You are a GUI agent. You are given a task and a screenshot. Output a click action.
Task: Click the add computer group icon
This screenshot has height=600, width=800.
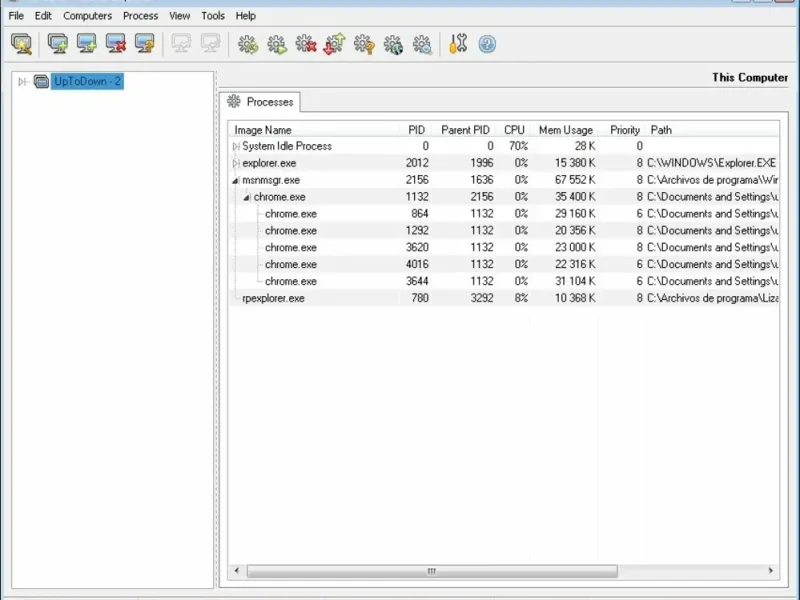click(57, 44)
